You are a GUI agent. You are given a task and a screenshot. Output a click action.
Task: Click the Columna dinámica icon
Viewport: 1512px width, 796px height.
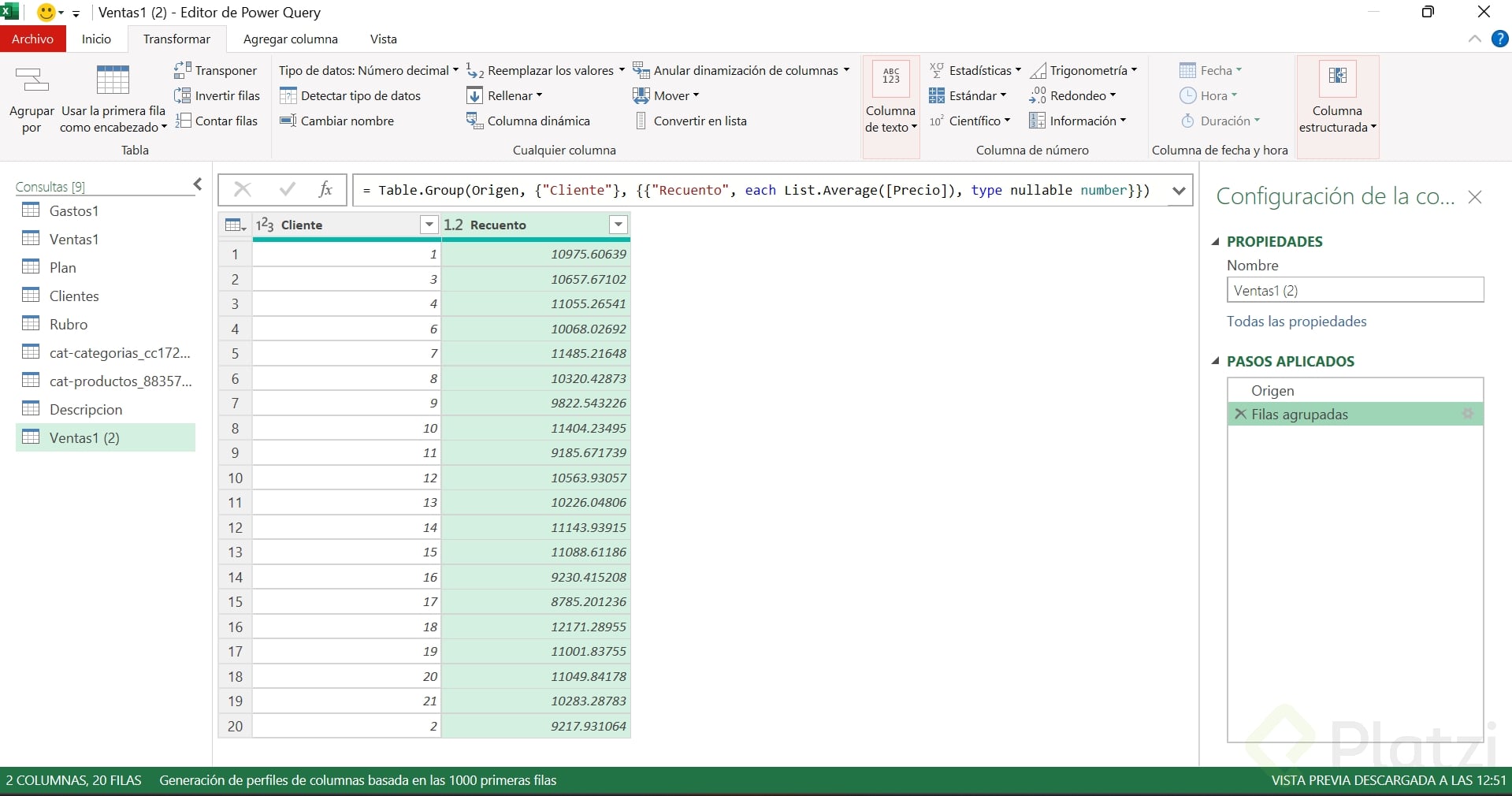[x=474, y=121]
